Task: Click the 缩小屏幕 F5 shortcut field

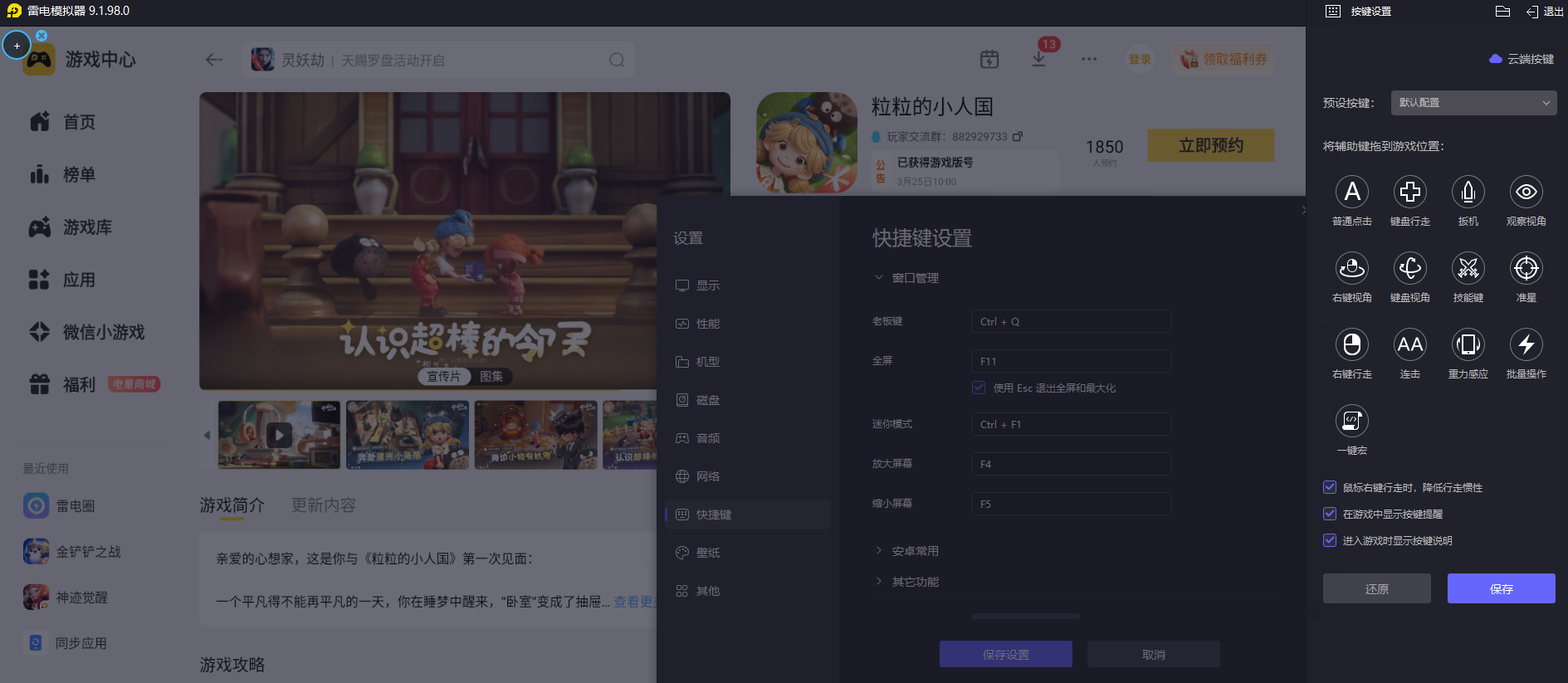Action: (x=1071, y=504)
